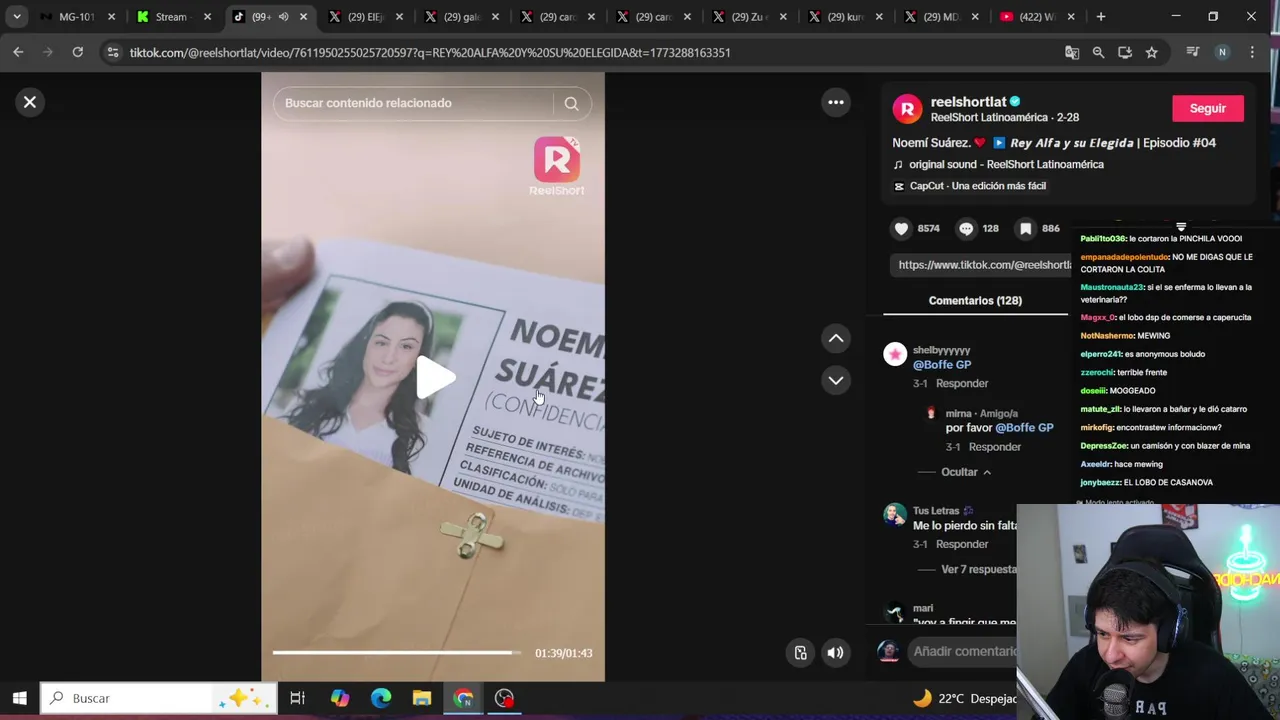Go to previous video with up arrow

pos(836,338)
